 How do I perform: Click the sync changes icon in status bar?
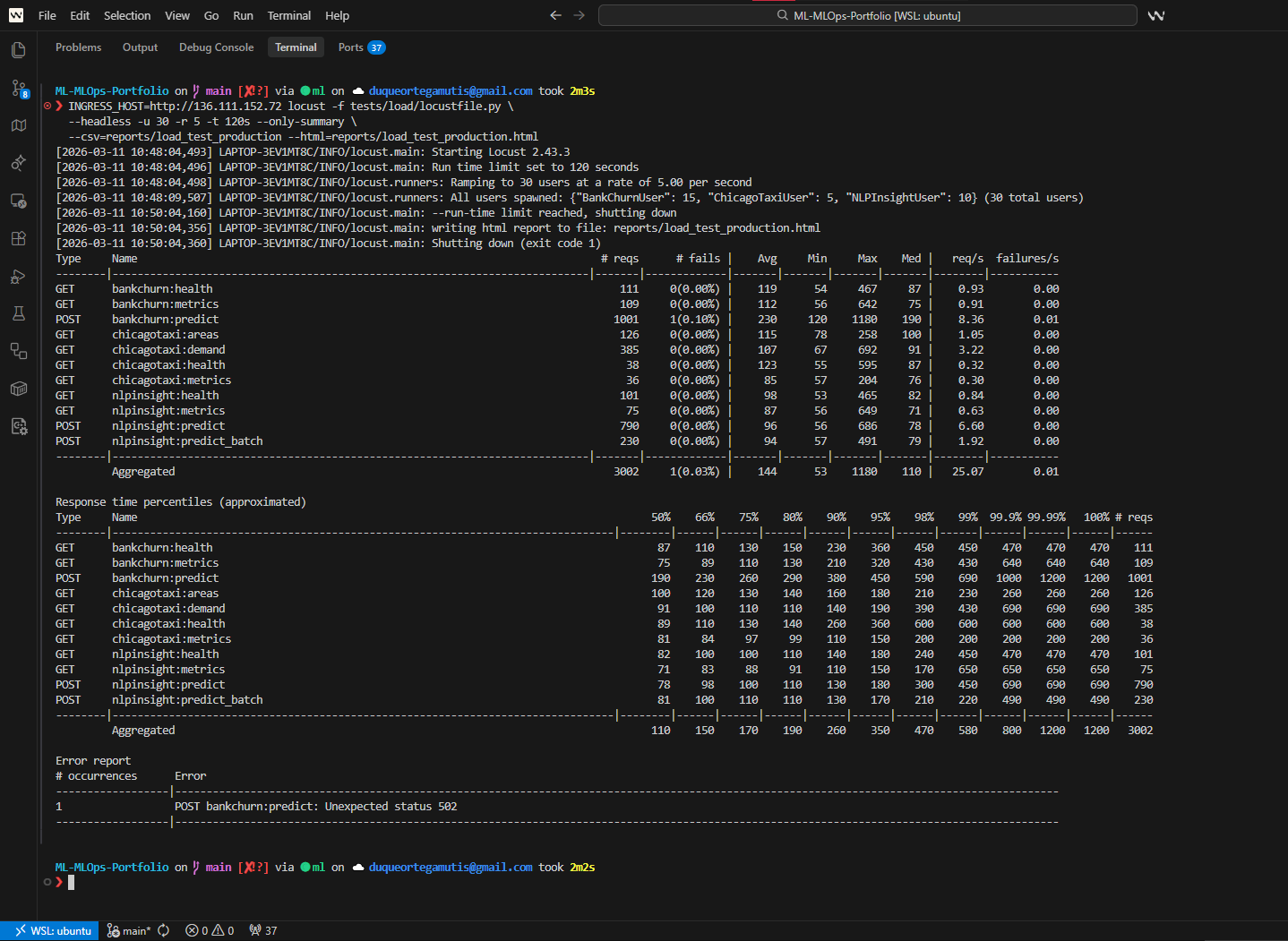(164, 931)
